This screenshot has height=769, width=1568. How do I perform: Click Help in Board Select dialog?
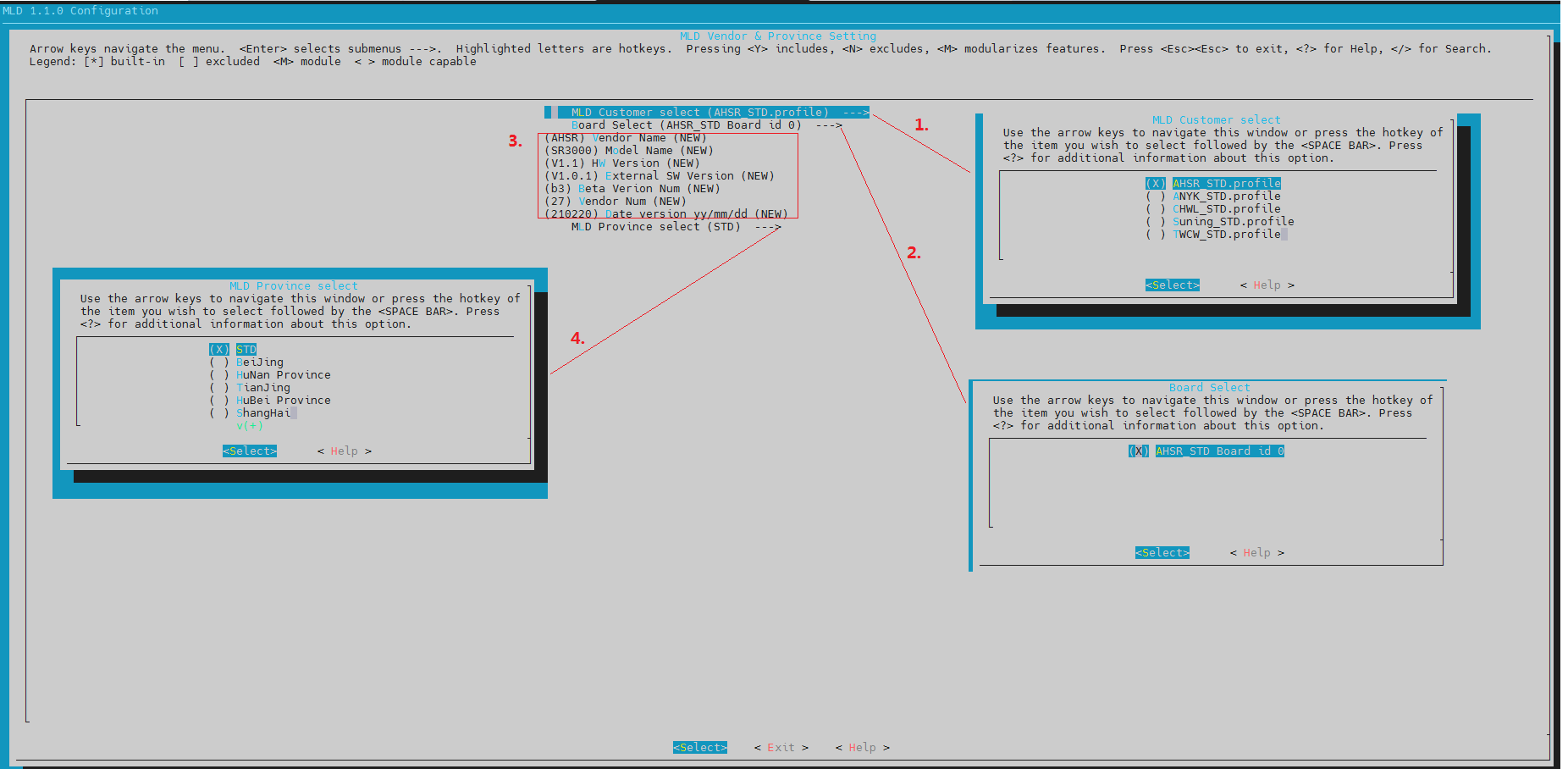click(1256, 552)
